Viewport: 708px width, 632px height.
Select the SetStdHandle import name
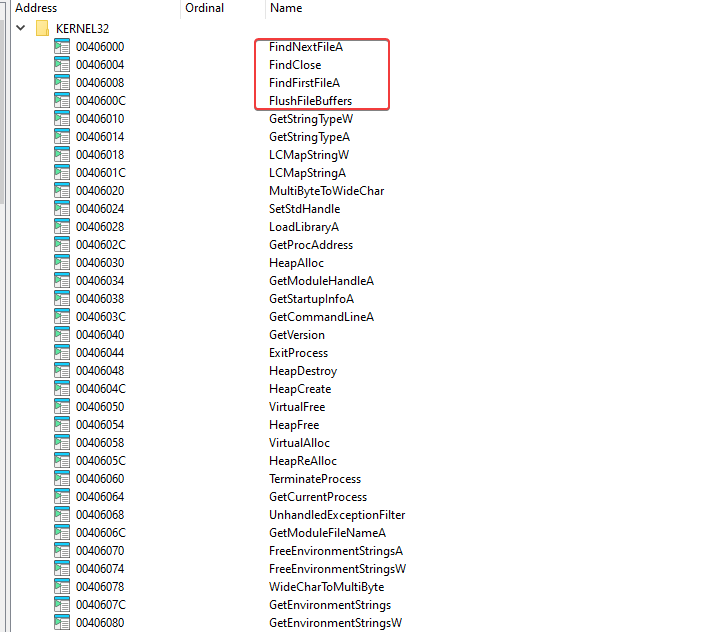coord(304,209)
